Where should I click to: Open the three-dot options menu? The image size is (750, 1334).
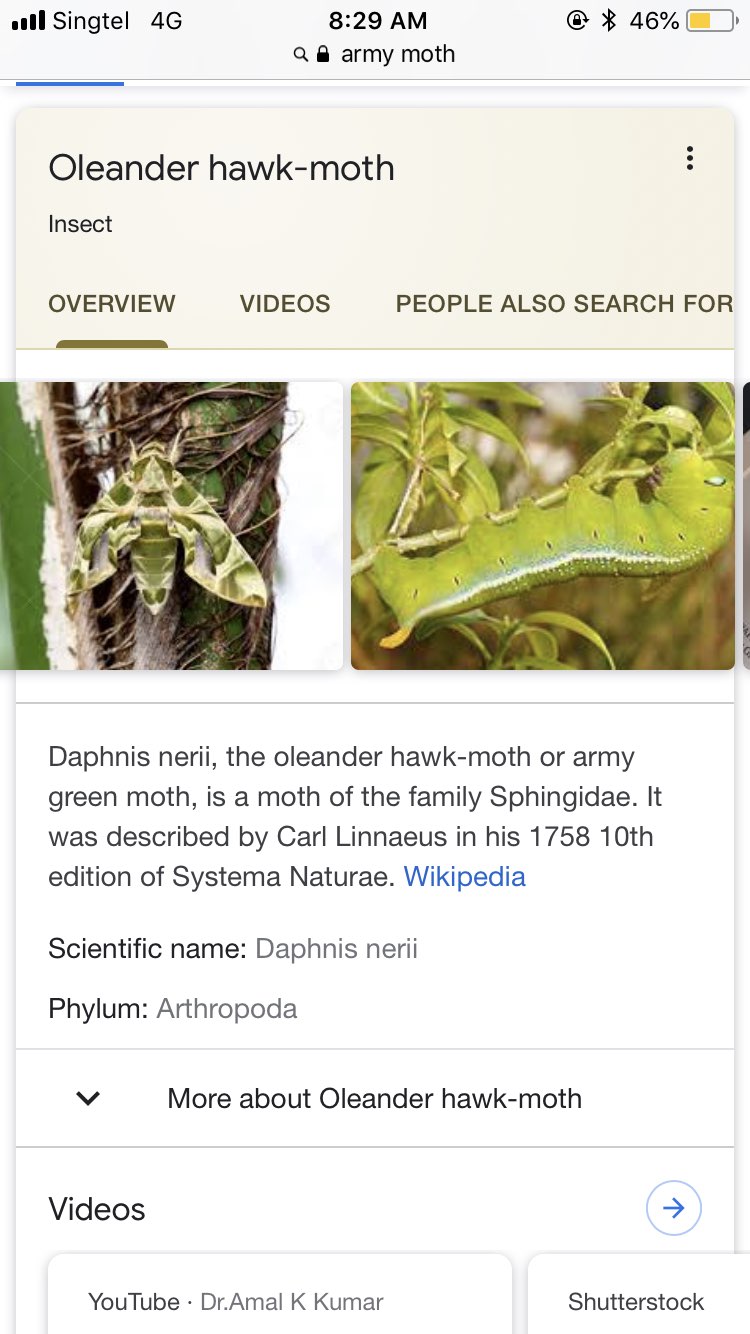point(689,159)
